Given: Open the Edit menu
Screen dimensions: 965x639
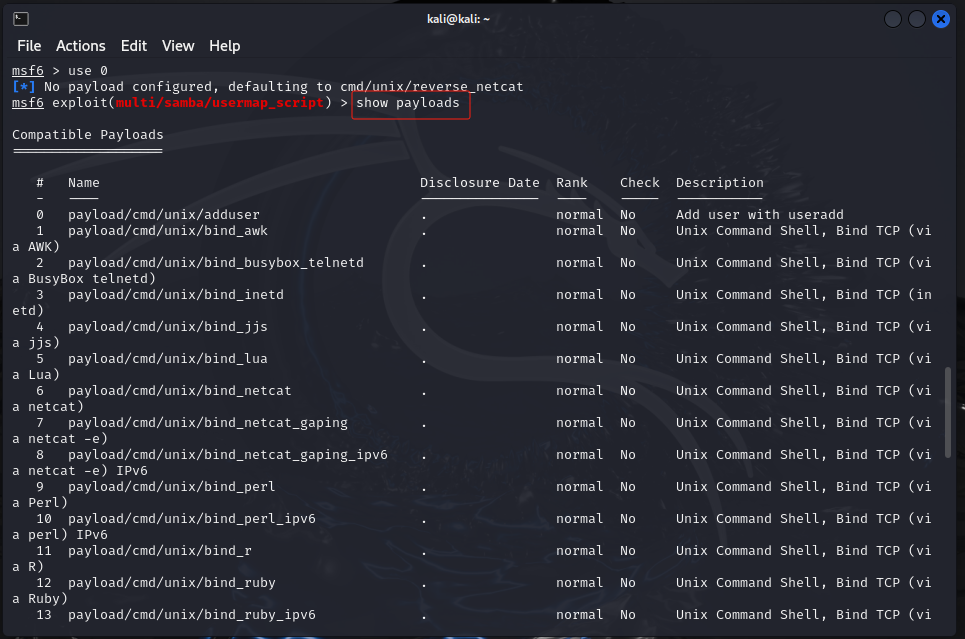Looking at the screenshot, I should [134, 46].
